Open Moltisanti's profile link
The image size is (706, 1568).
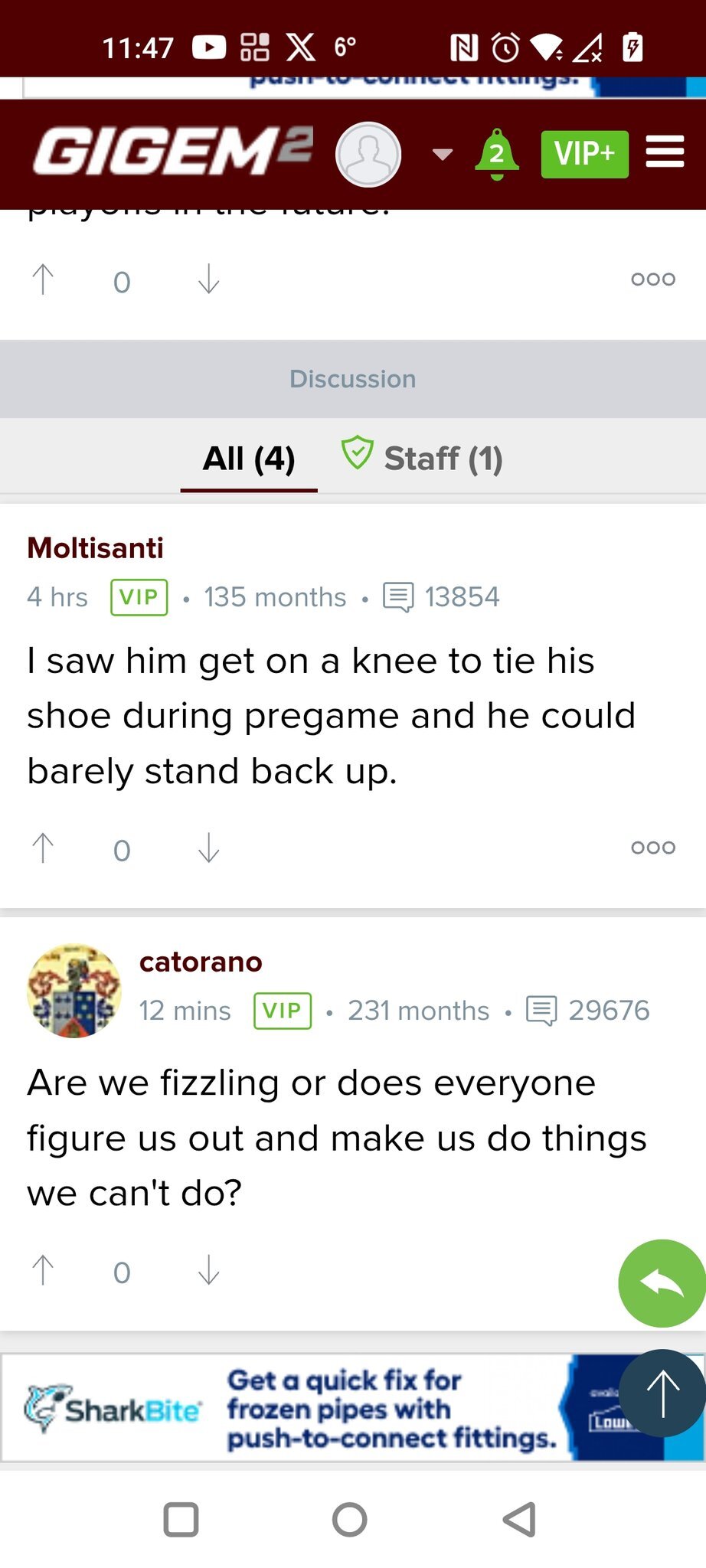tap(96, 548)
